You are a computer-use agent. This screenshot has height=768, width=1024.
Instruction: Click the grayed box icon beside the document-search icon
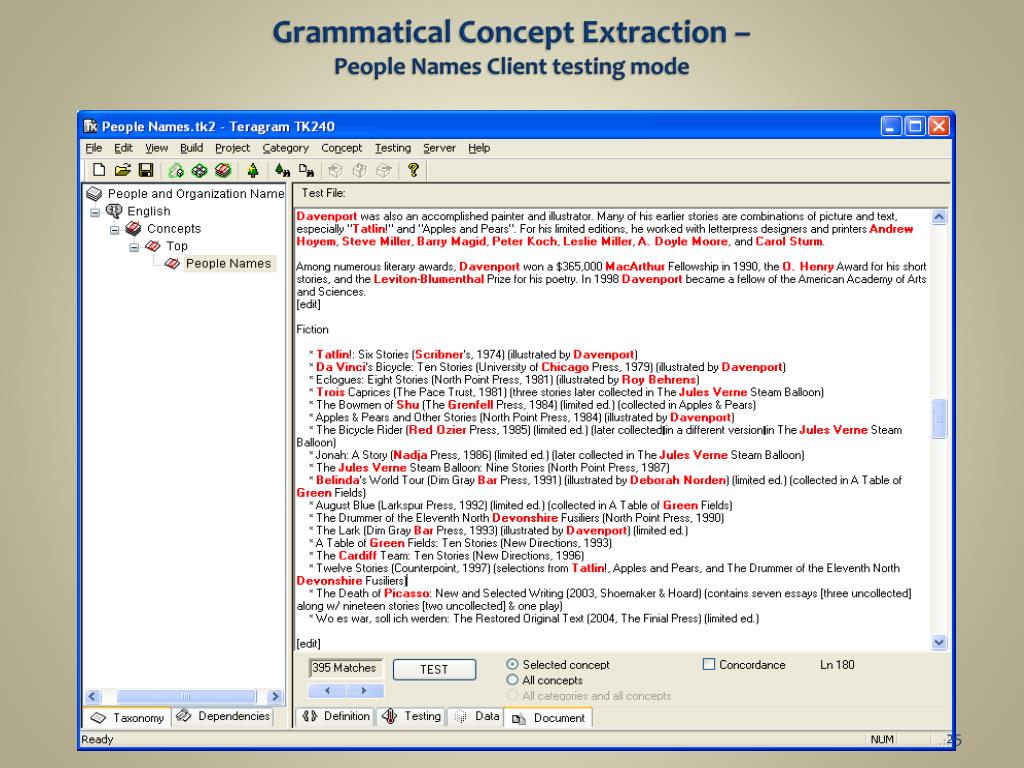pos(336,170)
